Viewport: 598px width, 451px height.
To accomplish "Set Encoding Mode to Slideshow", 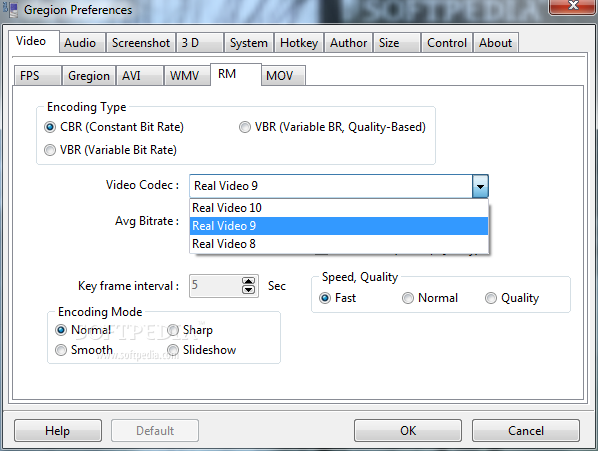I will pyautogui.click(x=202, y=350).
